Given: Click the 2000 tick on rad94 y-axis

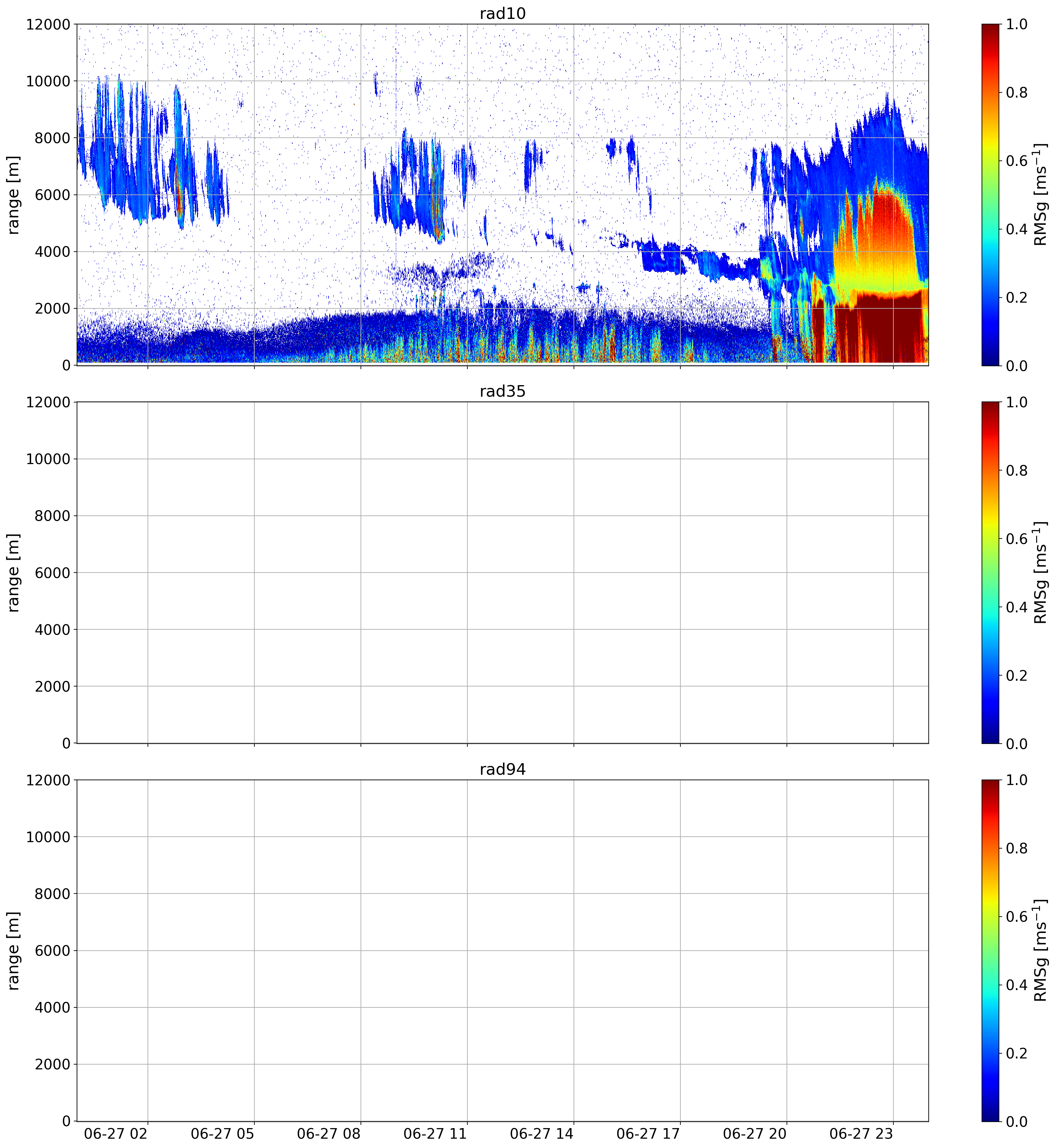Looking at the screenshot, I should (52, 1065).
